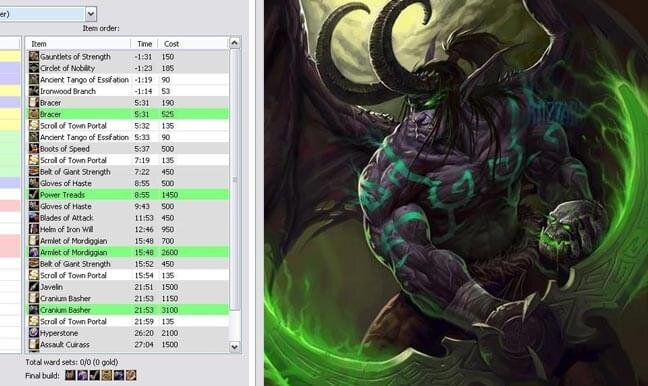Image resolution: width=648 pixels, height=386 pixels.
Task: Select the highlighted Armlet of Mordiggian row
Action: tap(129, 252)
